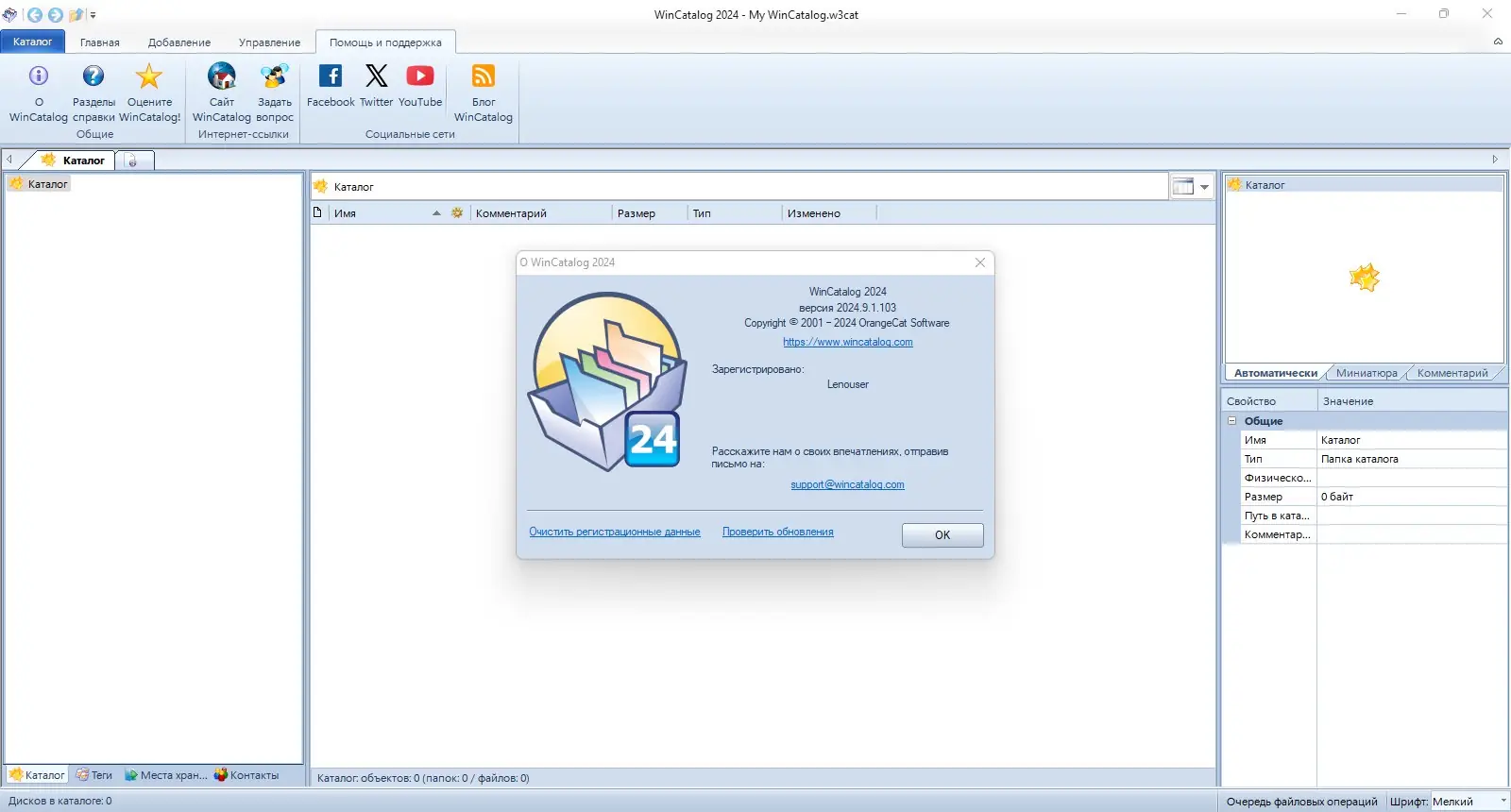This screenshot has height=812, width=1511.
Task: Click the Задать вопрос icon
Action: coord(275,76)
